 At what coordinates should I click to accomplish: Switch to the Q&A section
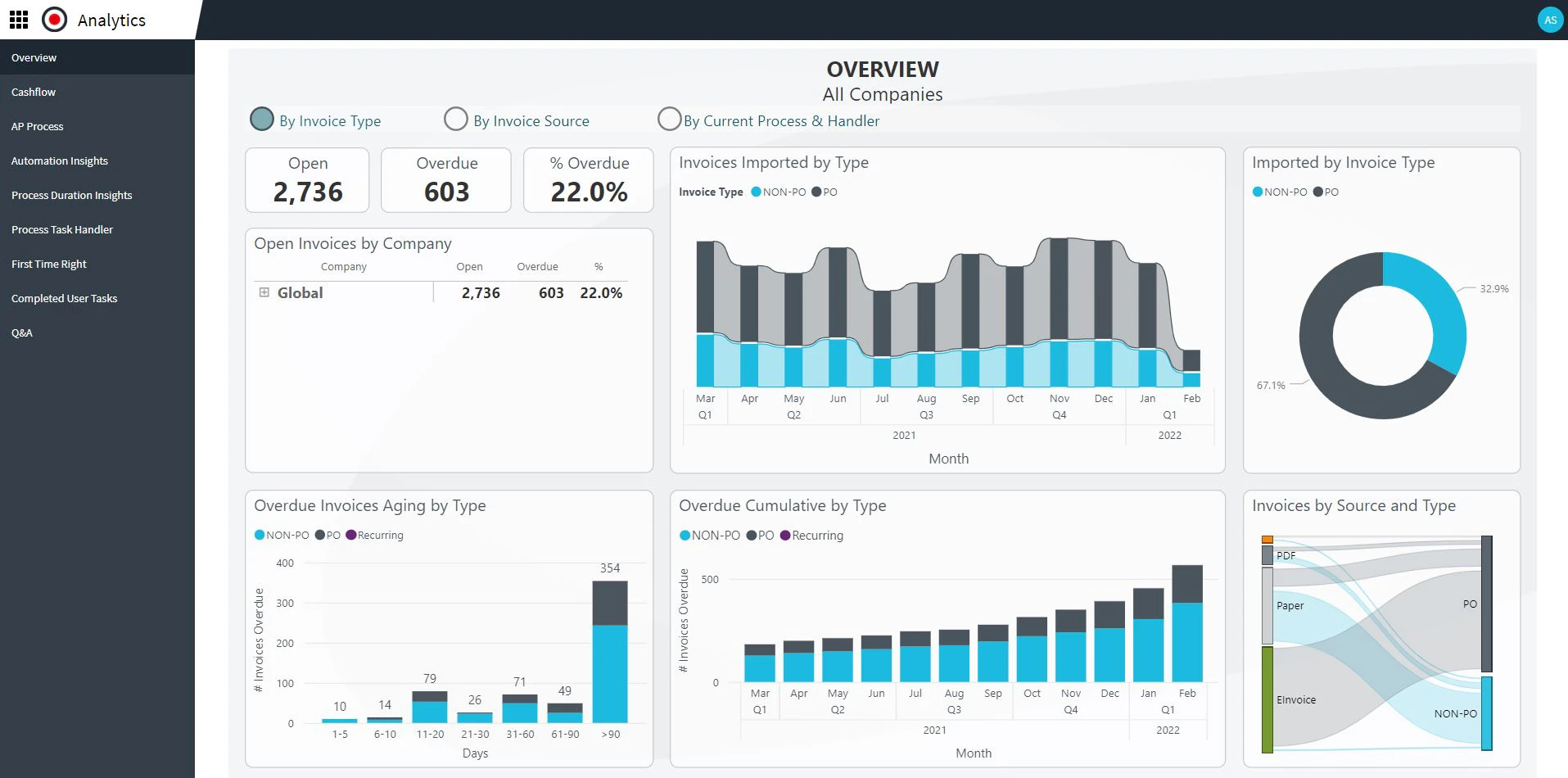coord(22,332)
